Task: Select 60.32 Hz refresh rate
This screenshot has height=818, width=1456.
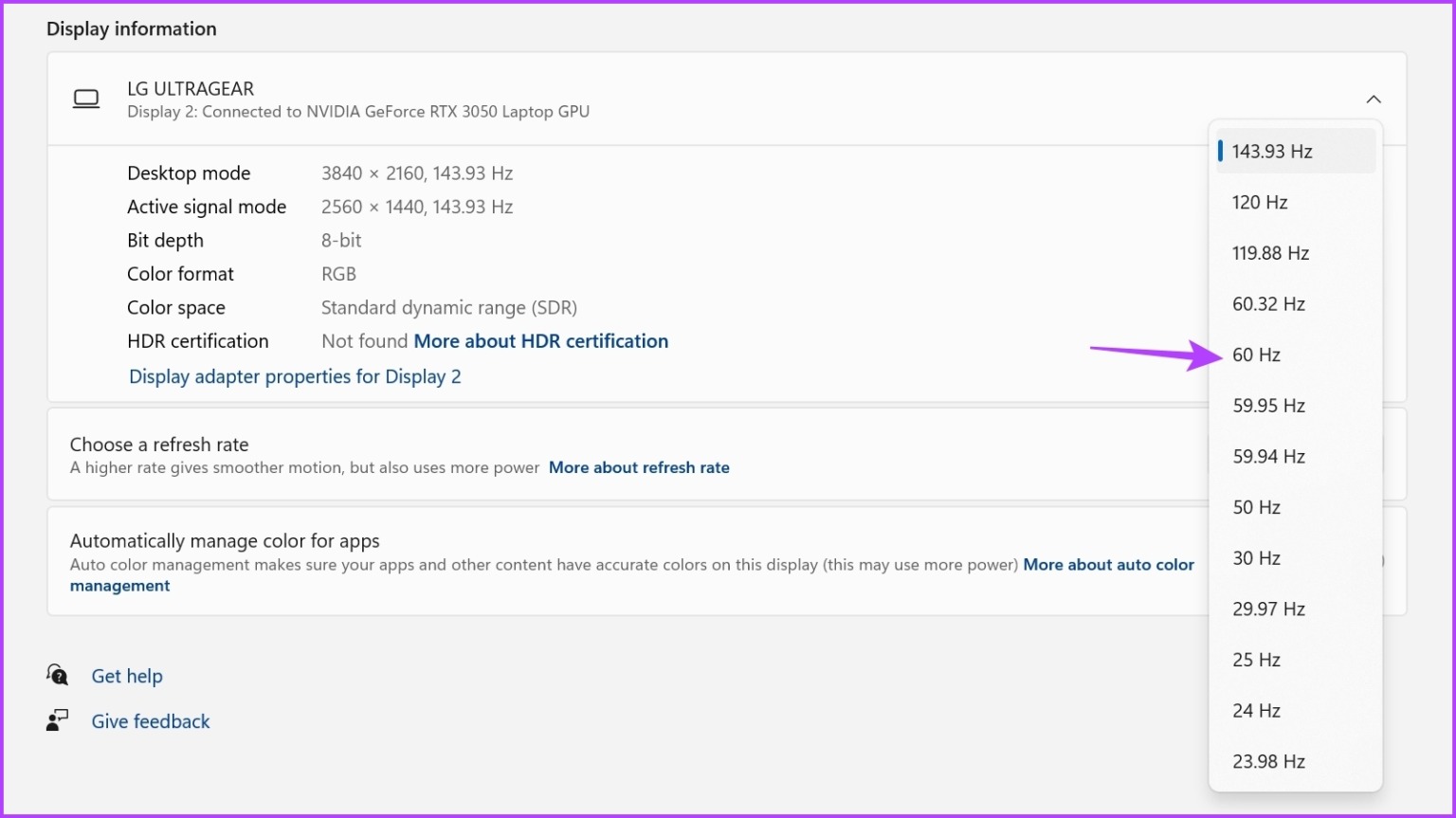Action: click(x=1268, y=304)
